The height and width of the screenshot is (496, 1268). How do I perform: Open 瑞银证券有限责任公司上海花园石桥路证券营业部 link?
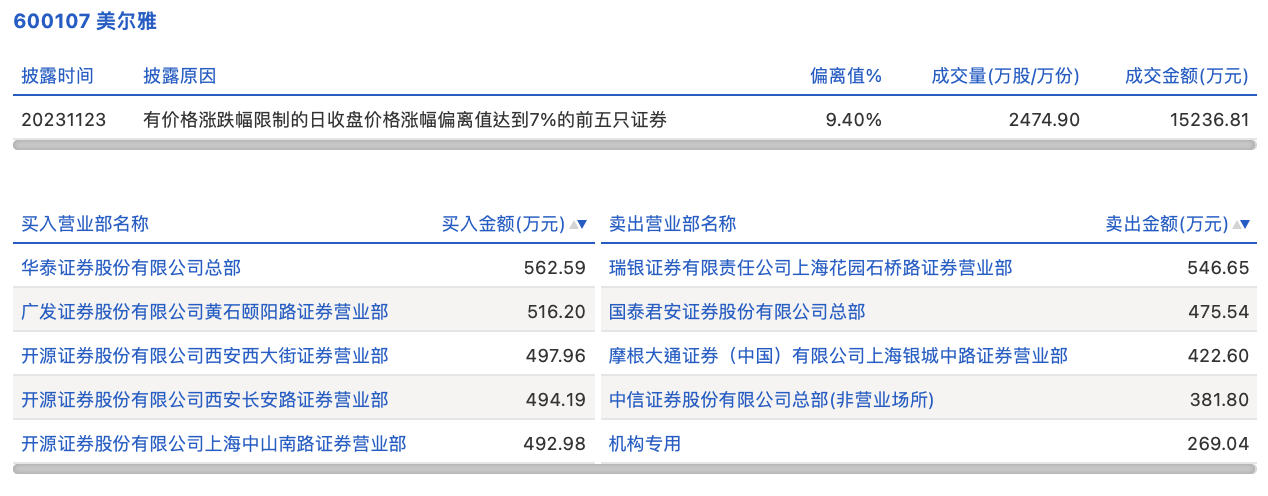point(810,268)
